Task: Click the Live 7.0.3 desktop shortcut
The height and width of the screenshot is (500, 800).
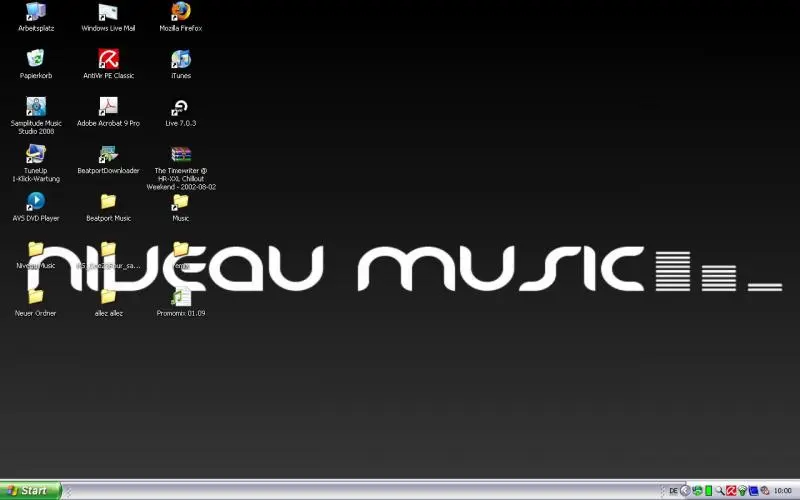Action: click(x=181, y=107)
